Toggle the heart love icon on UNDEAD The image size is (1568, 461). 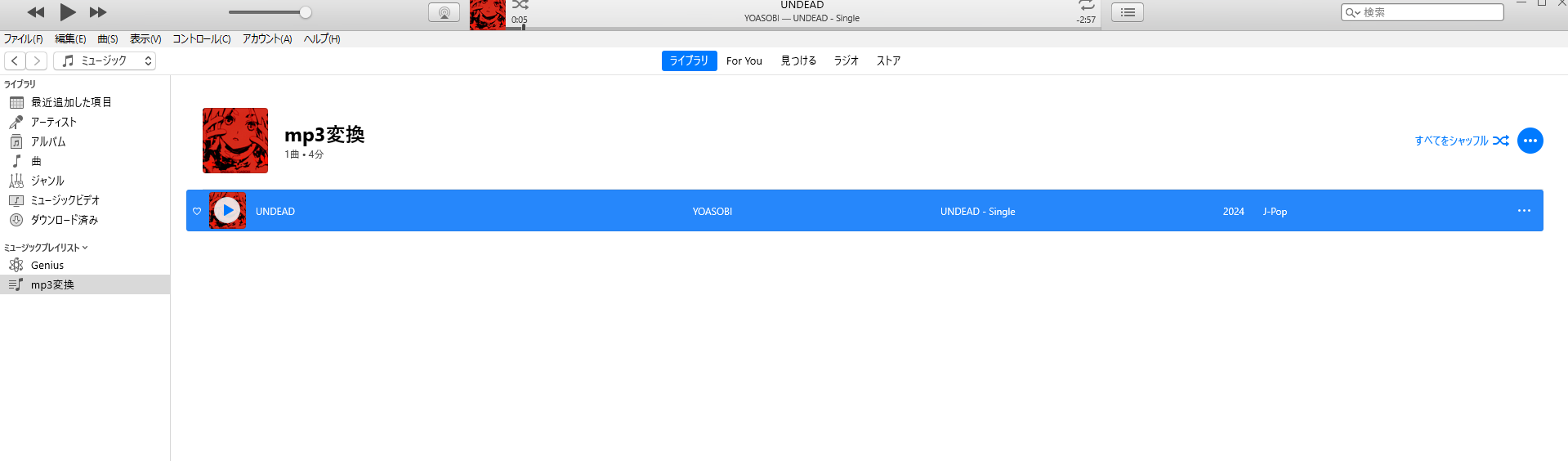[x=197, y=211]
